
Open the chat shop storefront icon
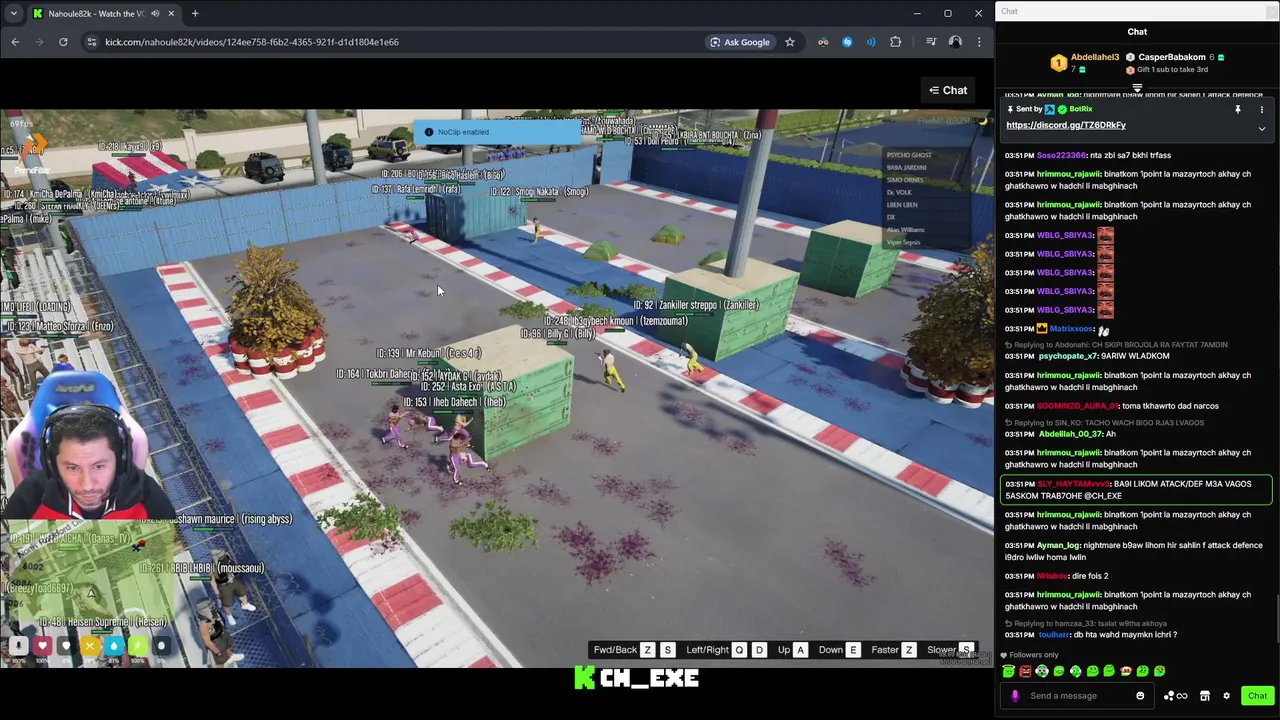1205,696
